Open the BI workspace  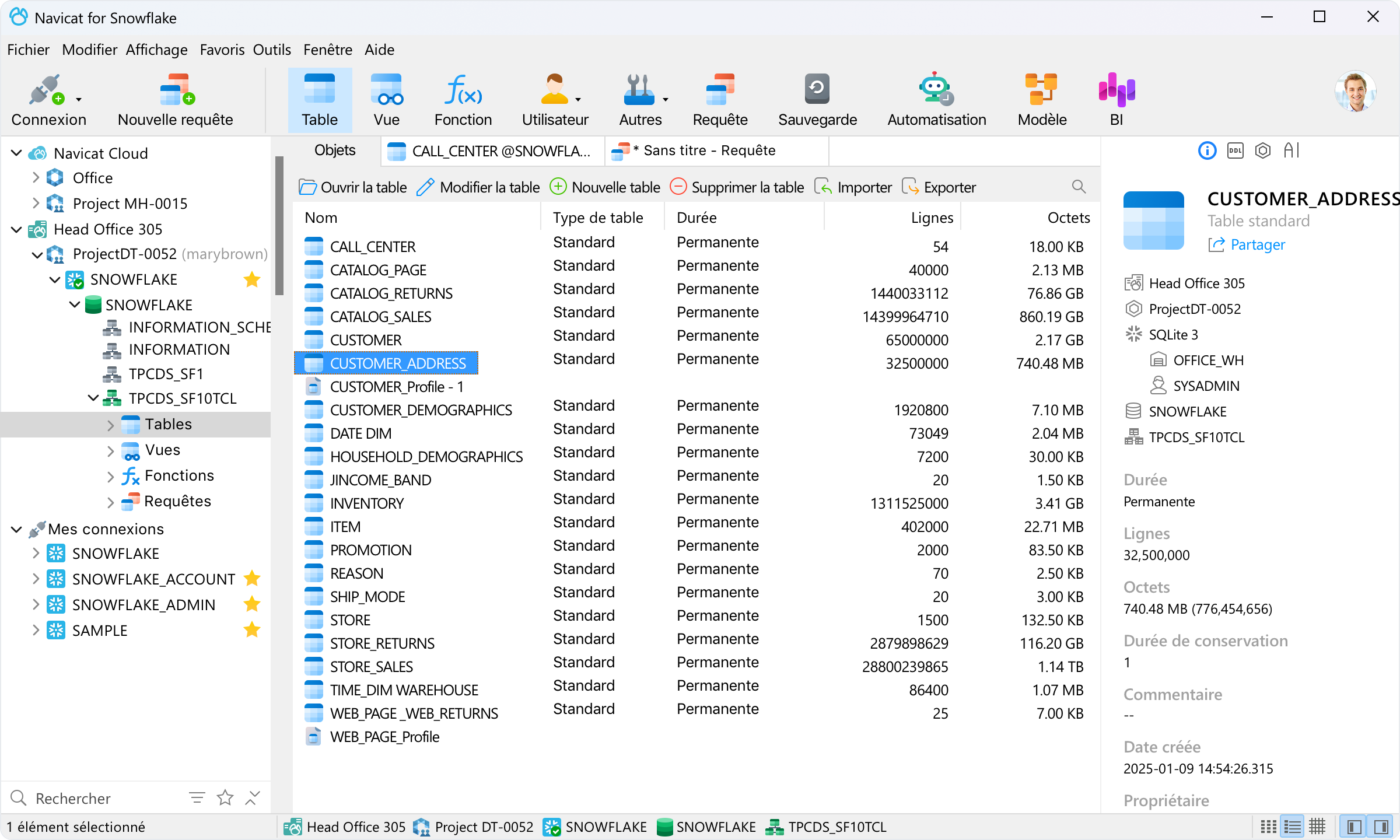[x=1116, y=100]
